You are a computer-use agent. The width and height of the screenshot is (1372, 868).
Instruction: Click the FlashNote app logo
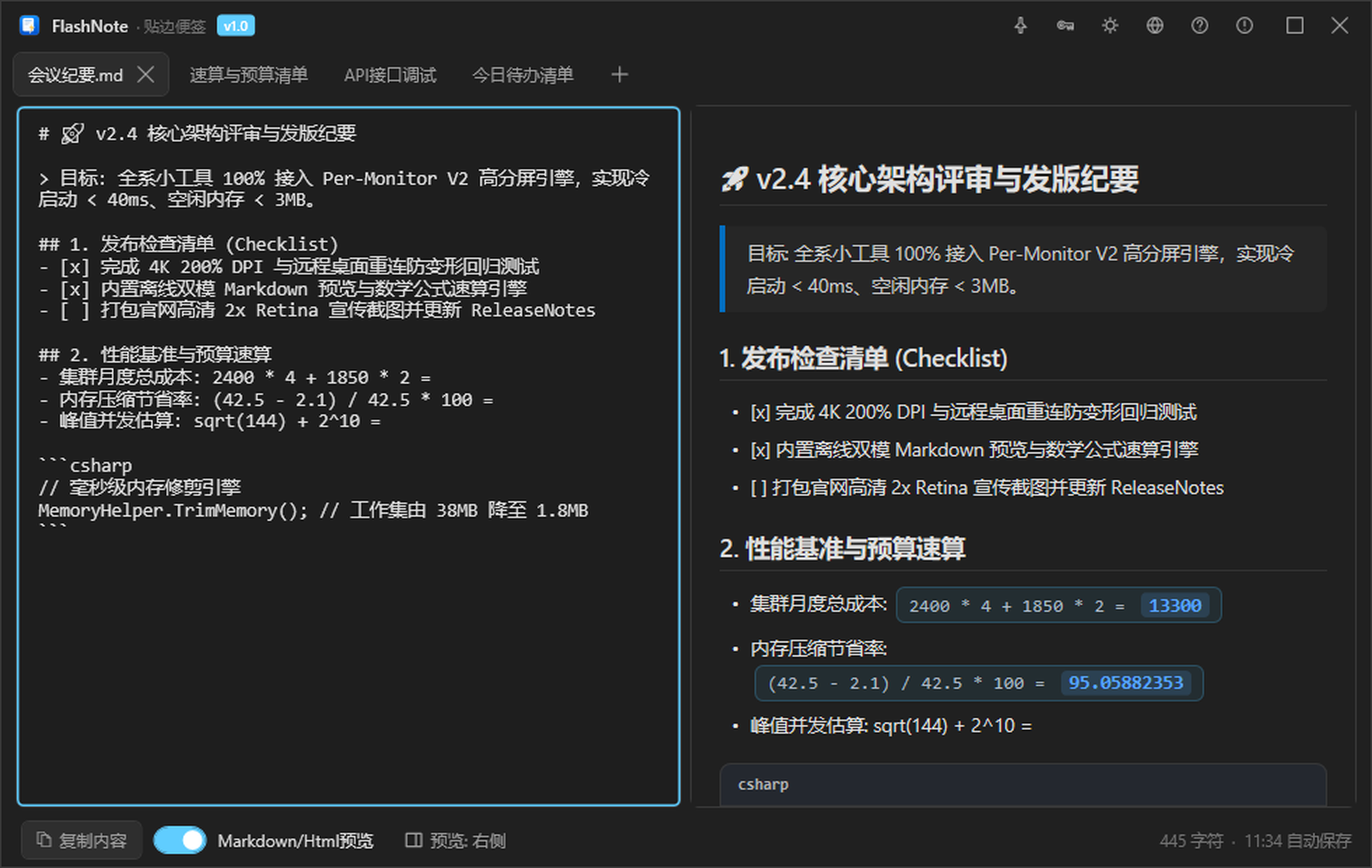(29, 26)
